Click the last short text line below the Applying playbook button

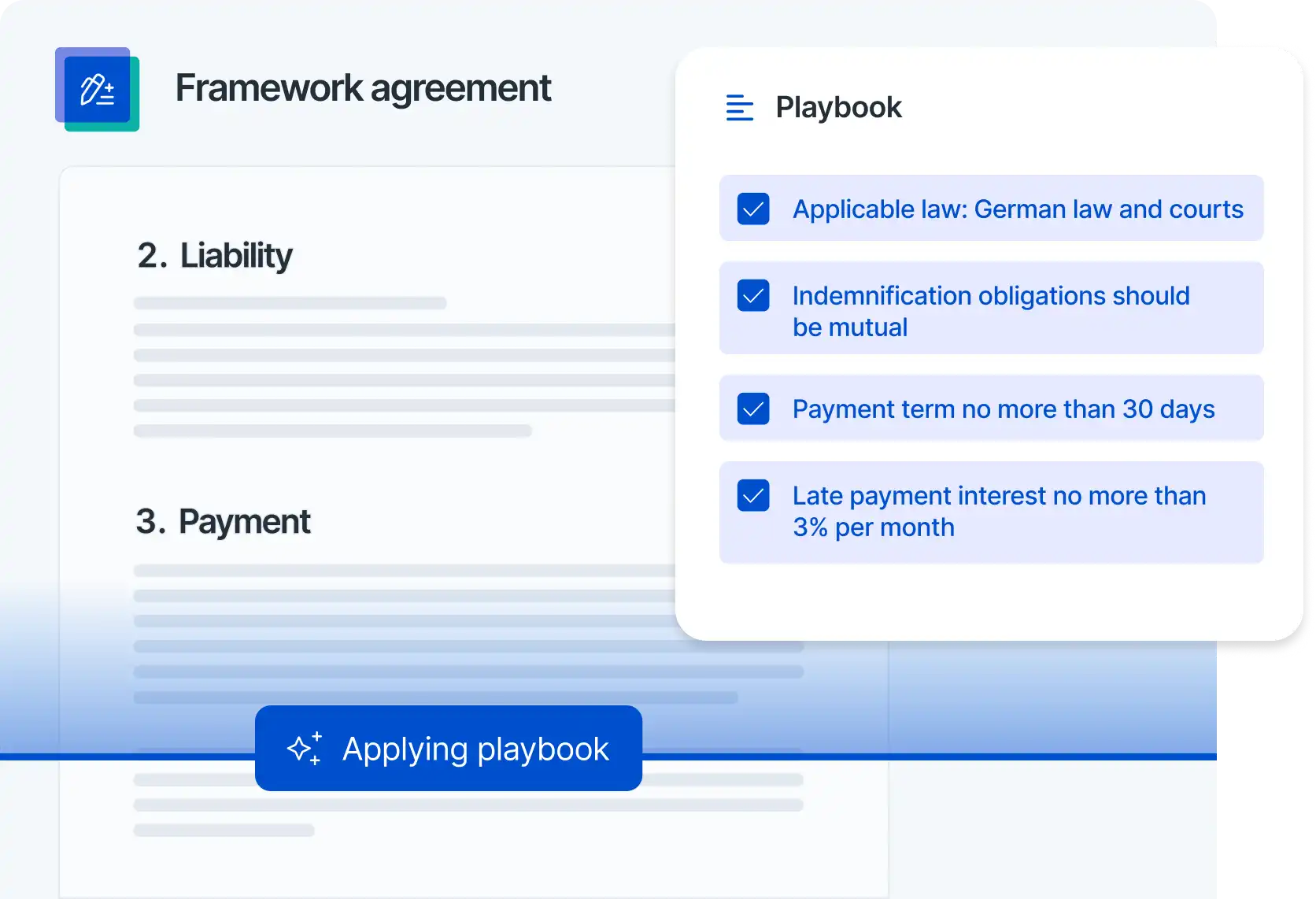[x=224, y=831]
